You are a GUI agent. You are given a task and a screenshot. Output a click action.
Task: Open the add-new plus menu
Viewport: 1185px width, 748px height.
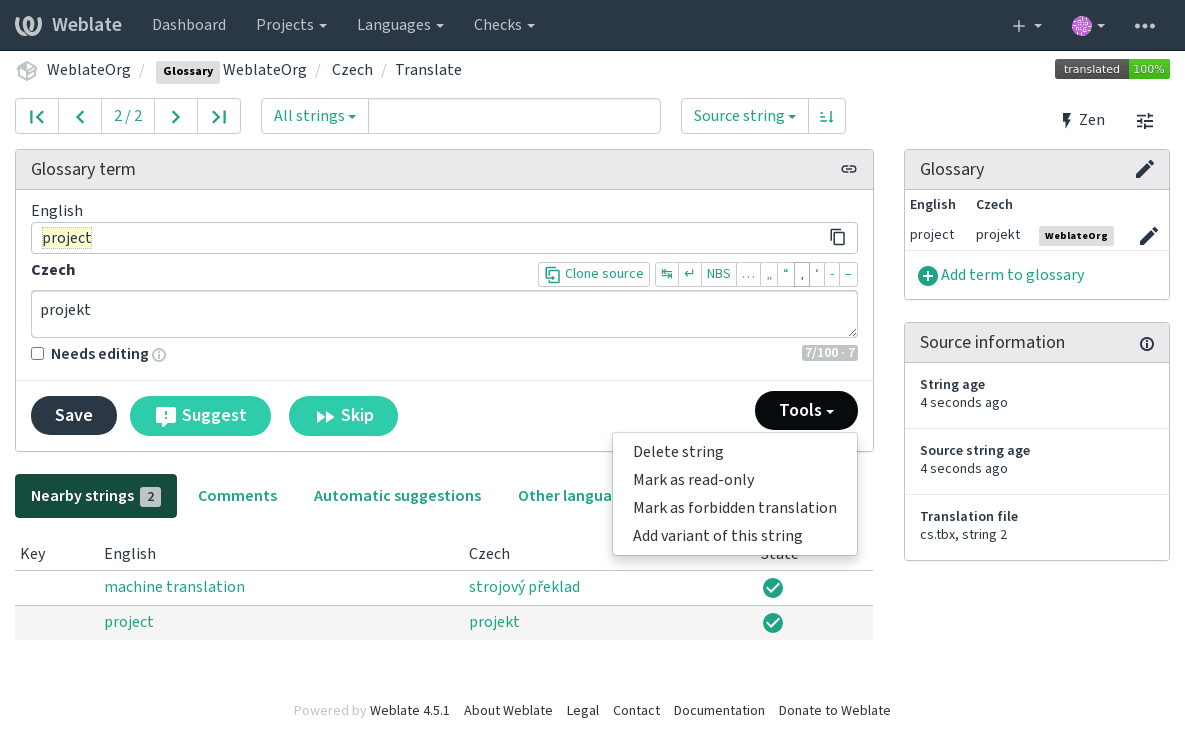pos(1026,26)
